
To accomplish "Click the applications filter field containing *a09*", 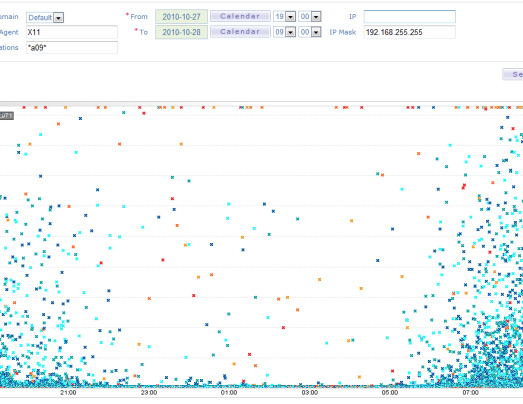I will [72, 47].
